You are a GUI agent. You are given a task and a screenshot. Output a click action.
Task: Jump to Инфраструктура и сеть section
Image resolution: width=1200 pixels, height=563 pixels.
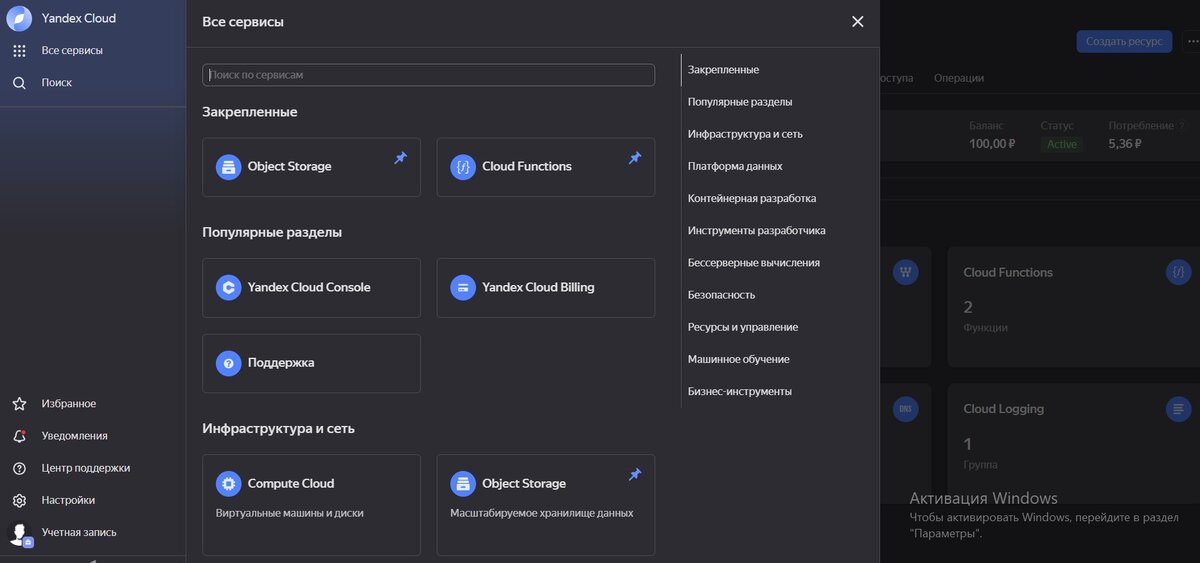pyautogui.click(x=745, y=134)
